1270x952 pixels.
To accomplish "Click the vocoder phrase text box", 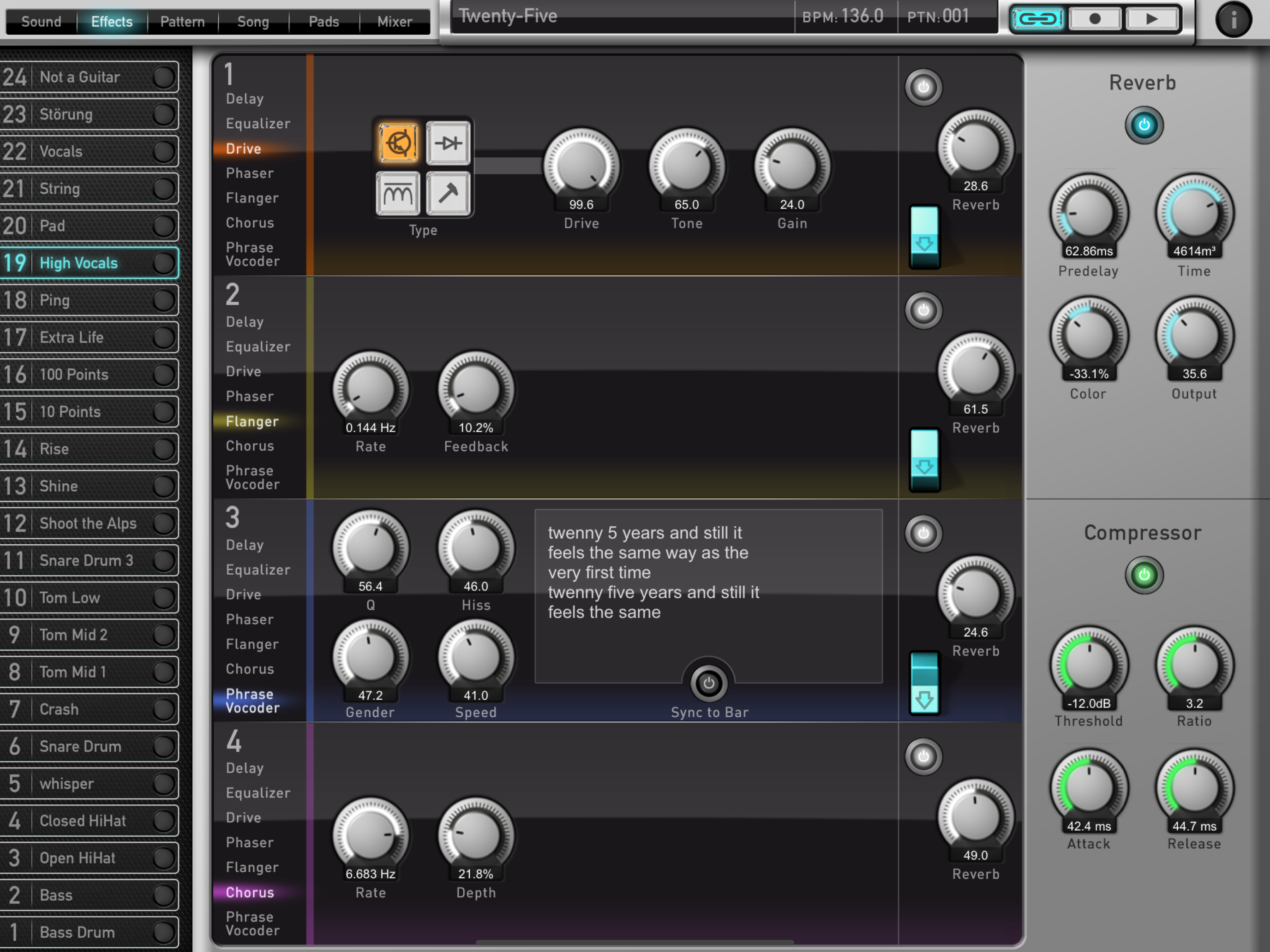I will 708,595.
